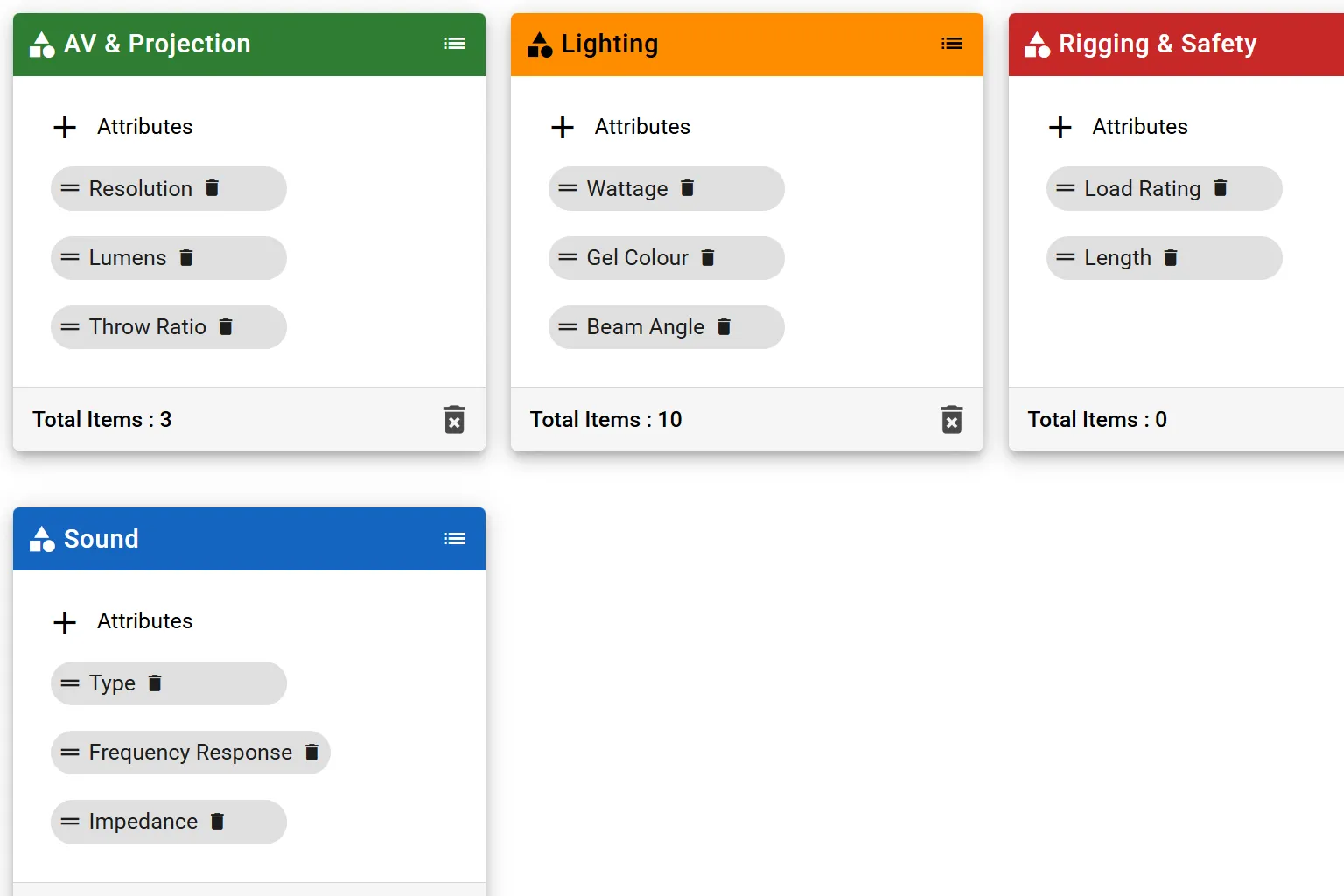Click the delete-all icon in Lighting footer
The width and height of the screenshot is (1344, 896).
(951, 419)
